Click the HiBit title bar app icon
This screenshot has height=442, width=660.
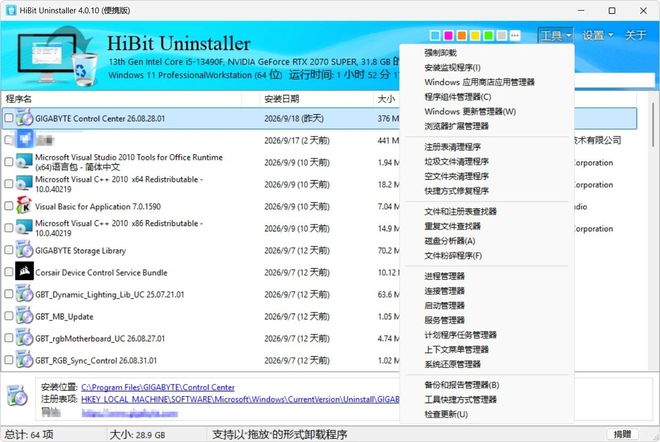click(x=11, y=11)
